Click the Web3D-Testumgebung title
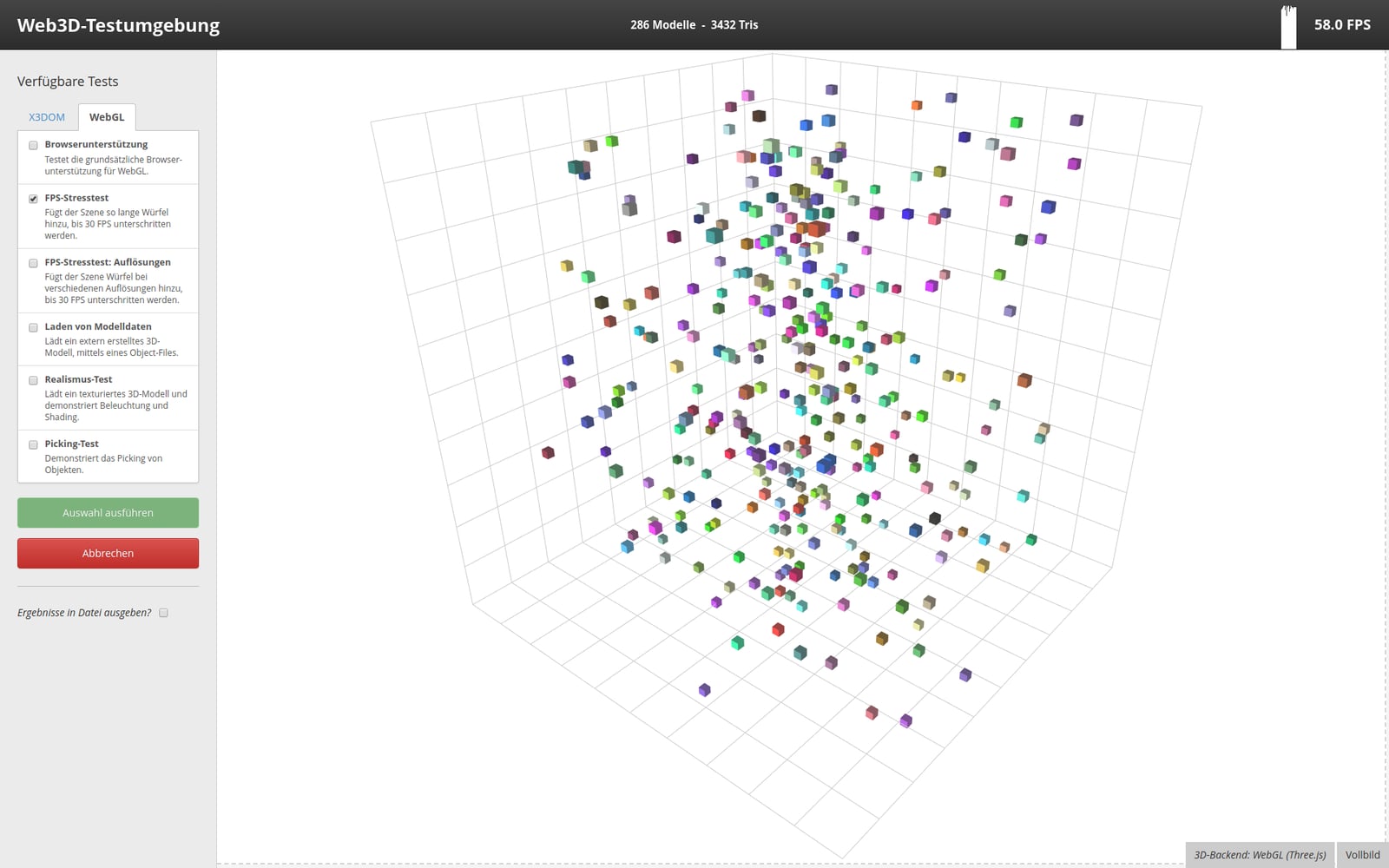 (120, 25)
